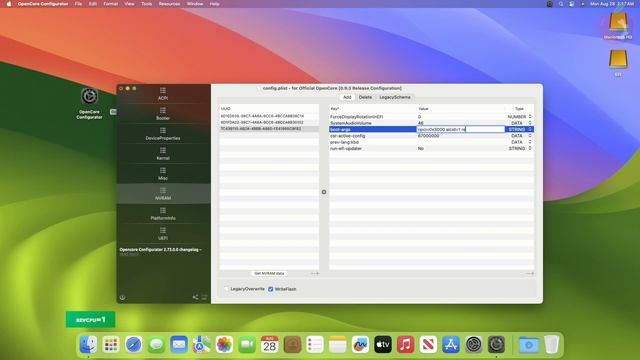Change type of ForceDisplayRotationInEFI row
Image resolution: width=640 pixels, height=360 pixels.
click(x=530, y=117)
